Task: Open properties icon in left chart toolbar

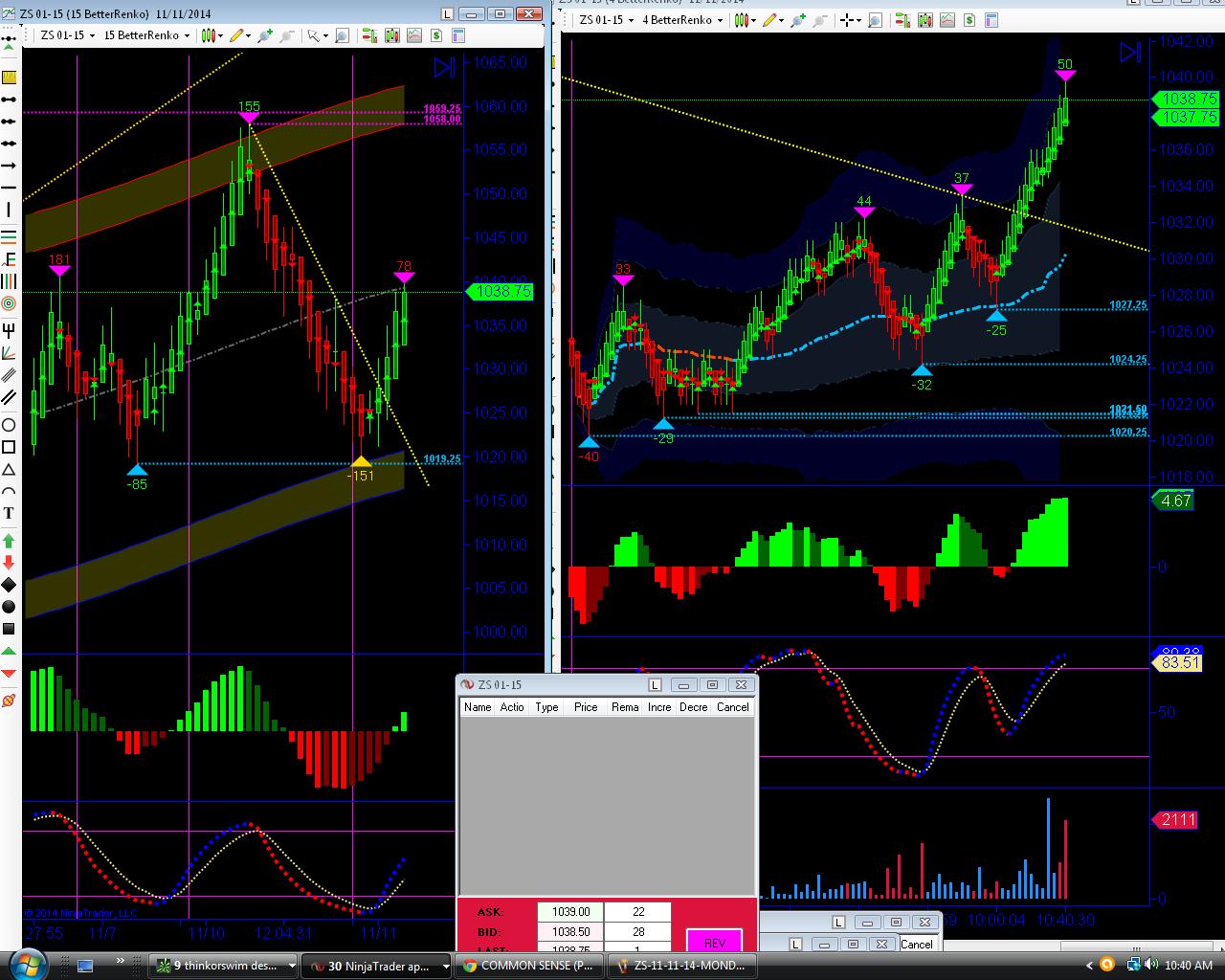Action: tap(457, 35)
